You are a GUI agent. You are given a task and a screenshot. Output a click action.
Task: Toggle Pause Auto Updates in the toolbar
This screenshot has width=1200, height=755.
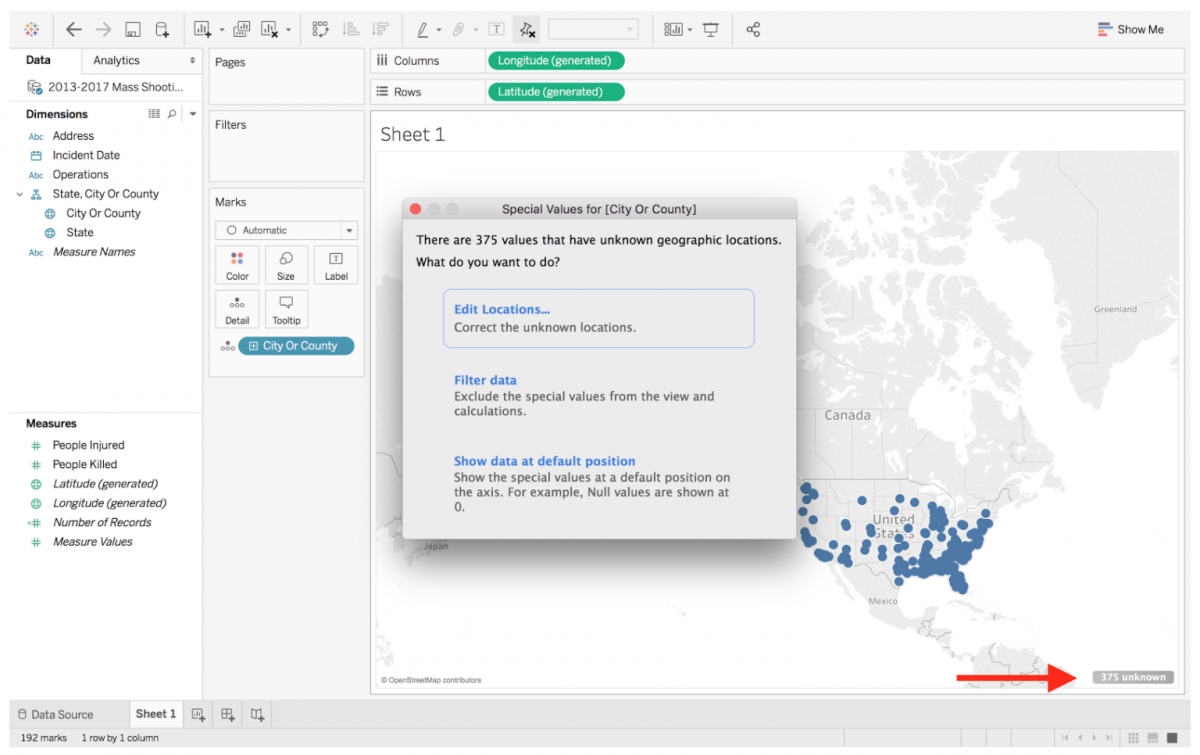click(527, 28)
